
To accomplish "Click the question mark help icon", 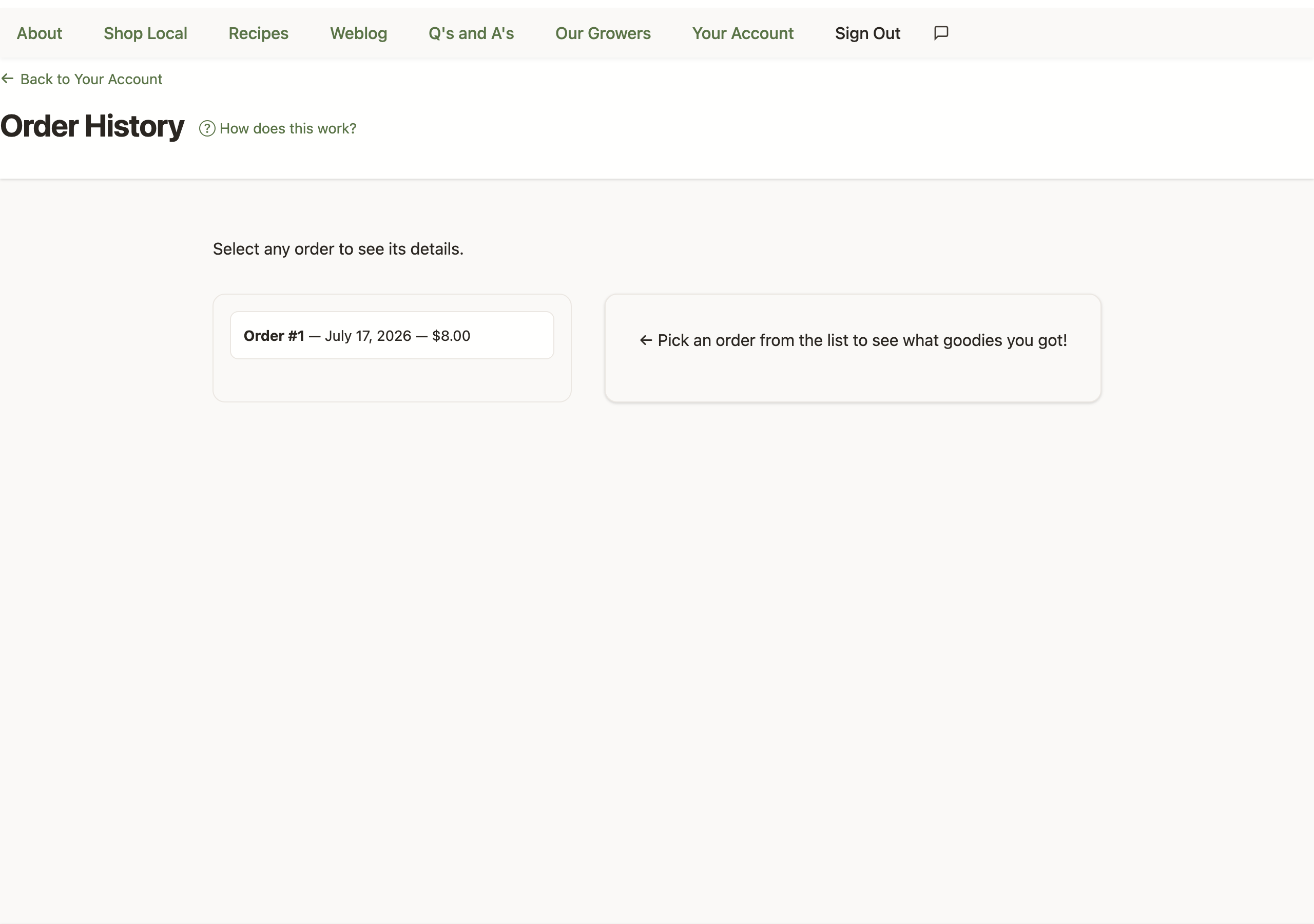I will click(207, 128).
